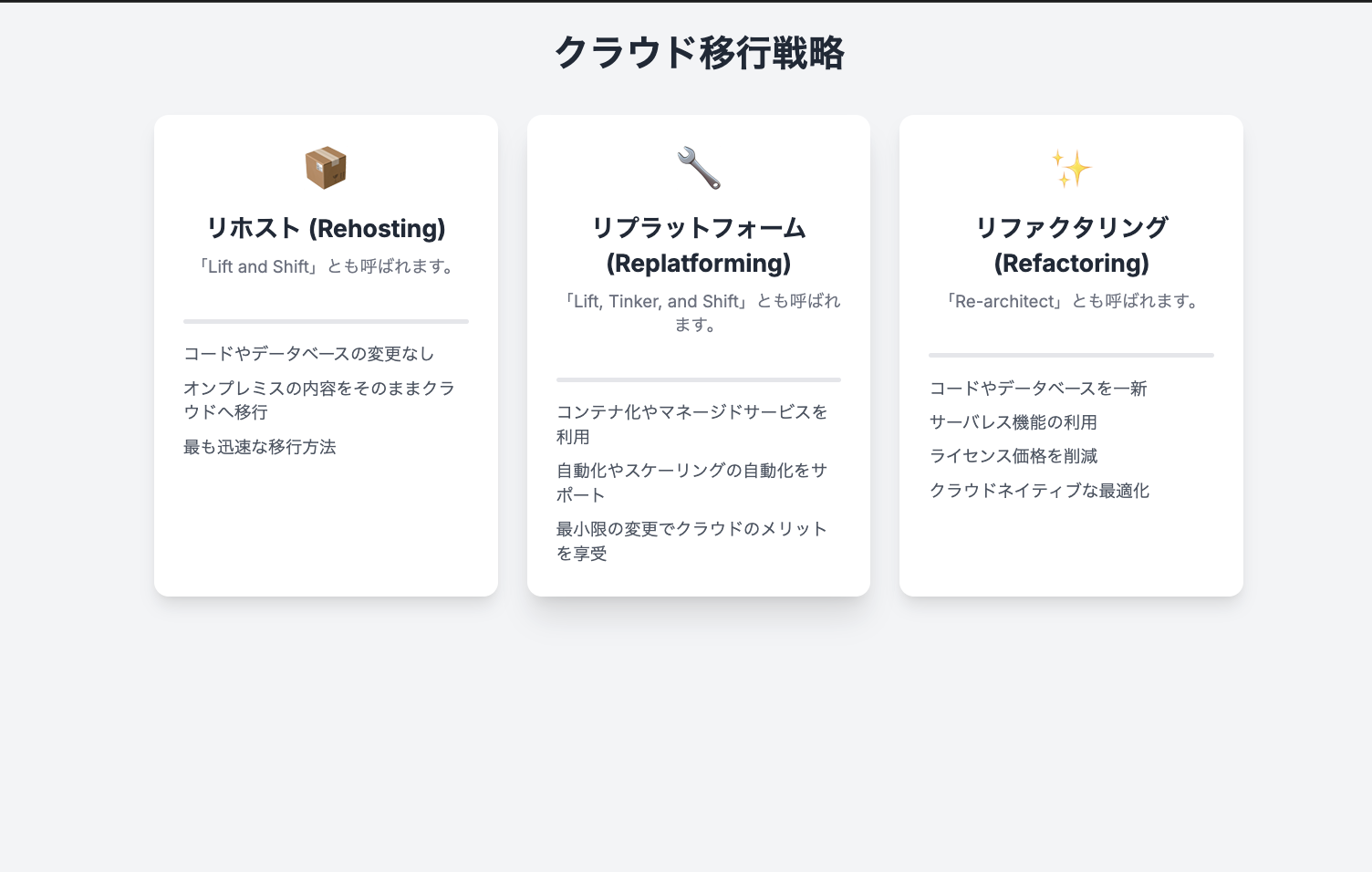1372x872 pixels.
Task: Click クラウドネイティブな最適化 list item
Action: pyautogui.click(x=1039, y=491)
